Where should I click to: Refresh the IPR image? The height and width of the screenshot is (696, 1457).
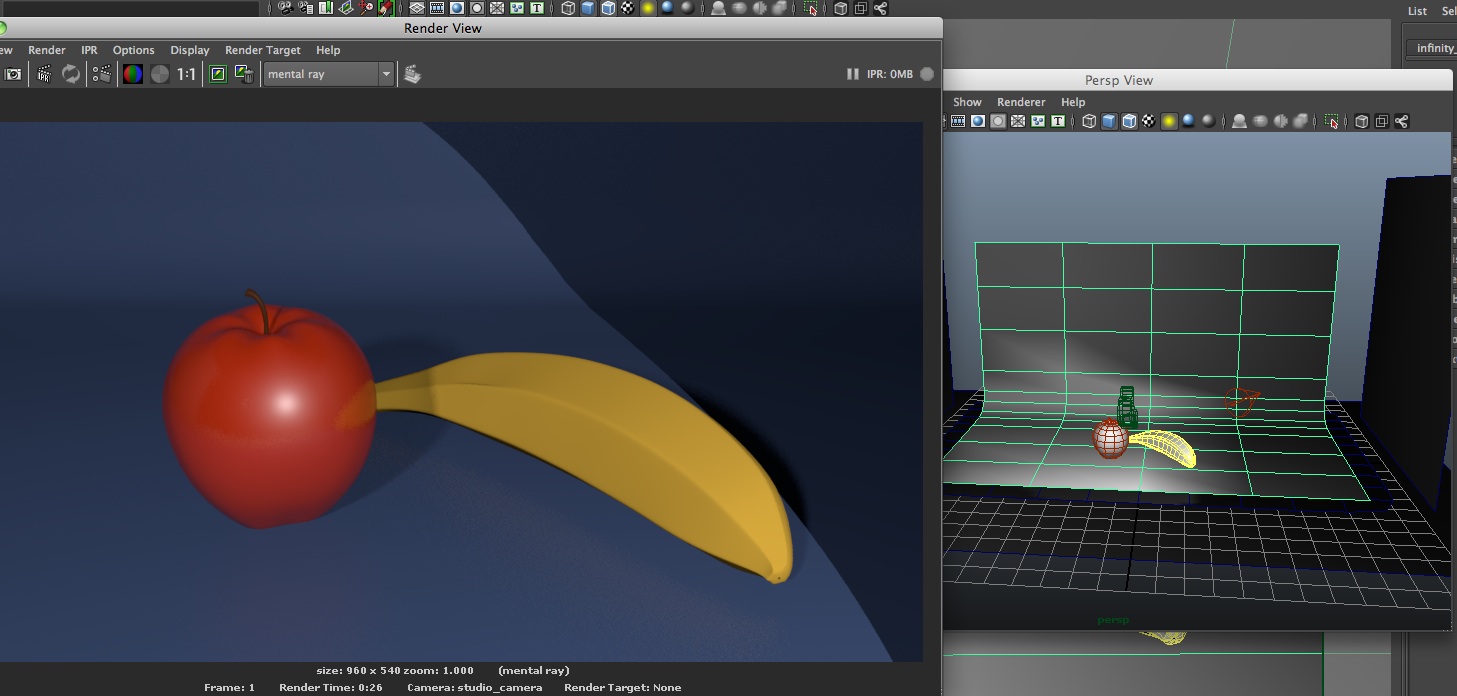coord(71,74)
